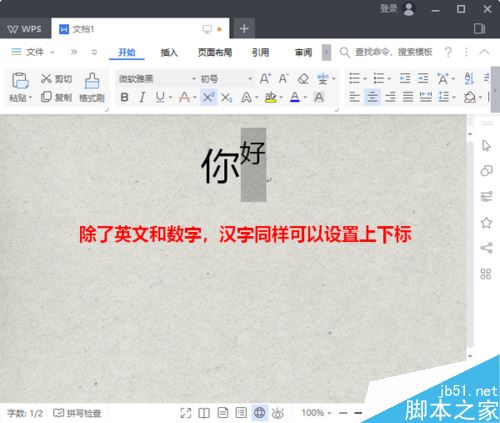Justify paragraph text
The image size is (500, 423).
408,97
